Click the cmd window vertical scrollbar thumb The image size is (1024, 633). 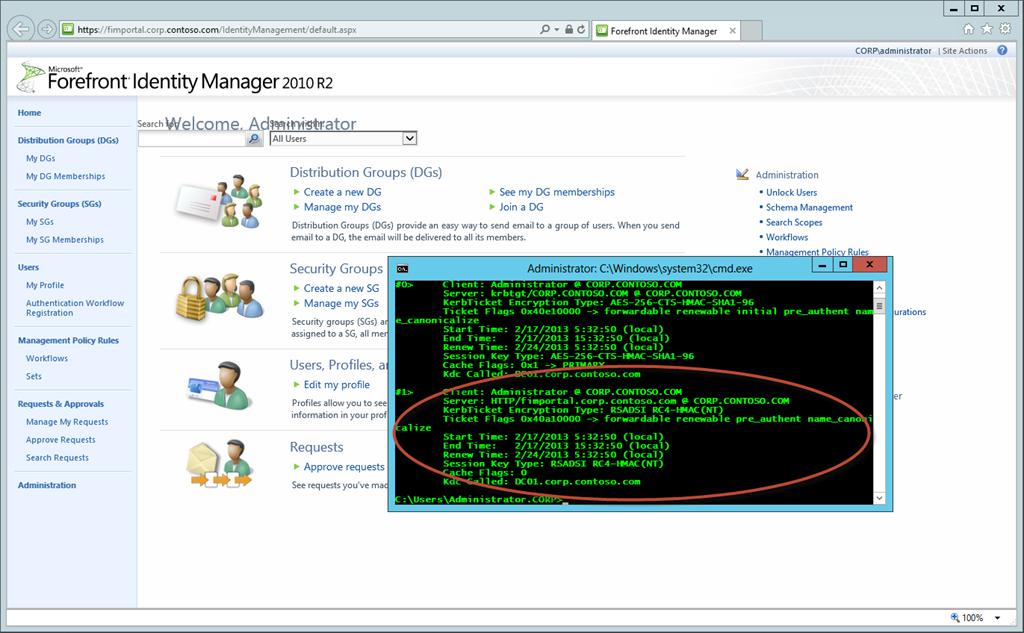[x=879, y=306]
